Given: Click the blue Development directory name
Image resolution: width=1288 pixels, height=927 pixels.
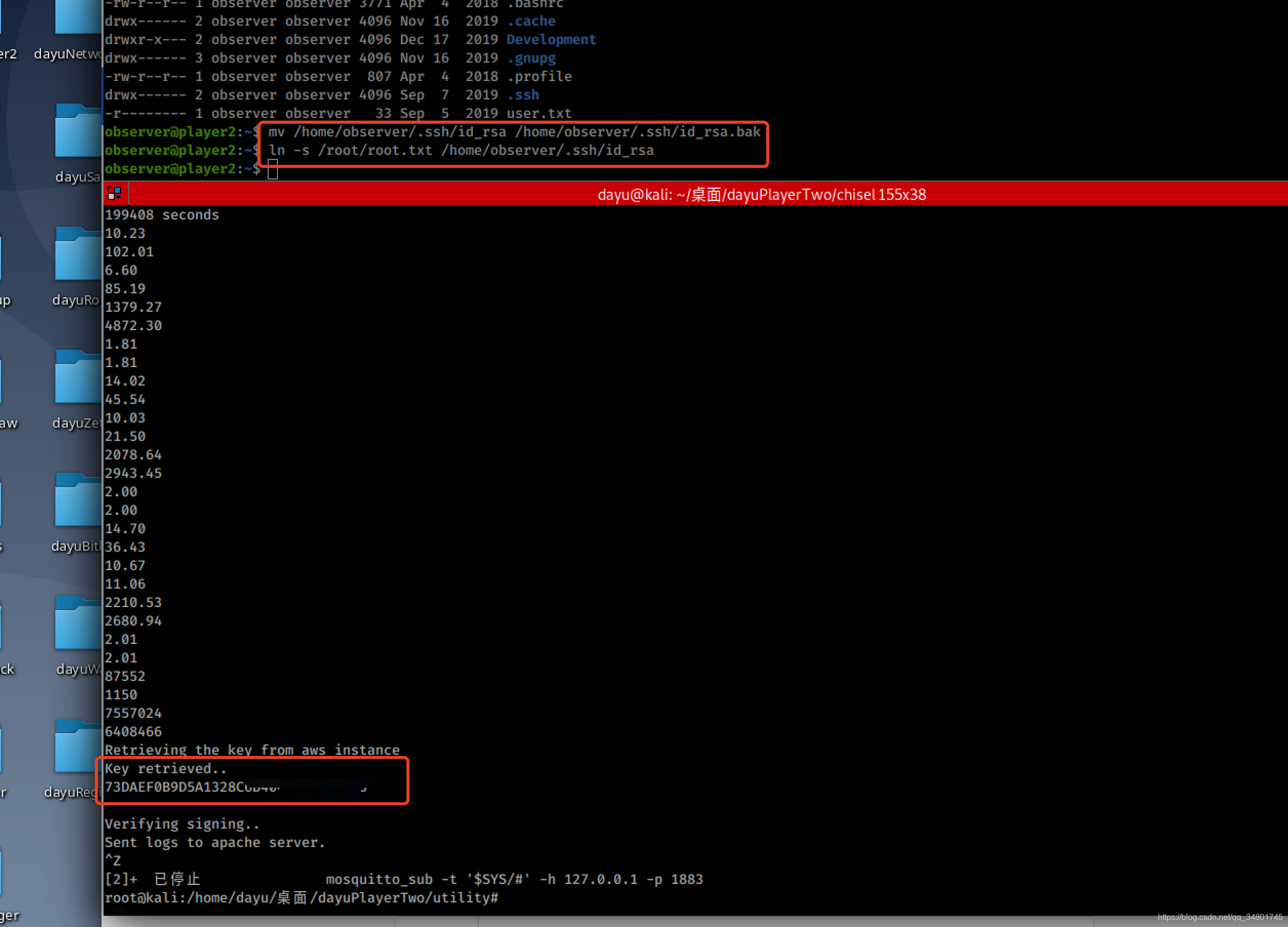Looking at the screenshot, I should tap(551, 40).
